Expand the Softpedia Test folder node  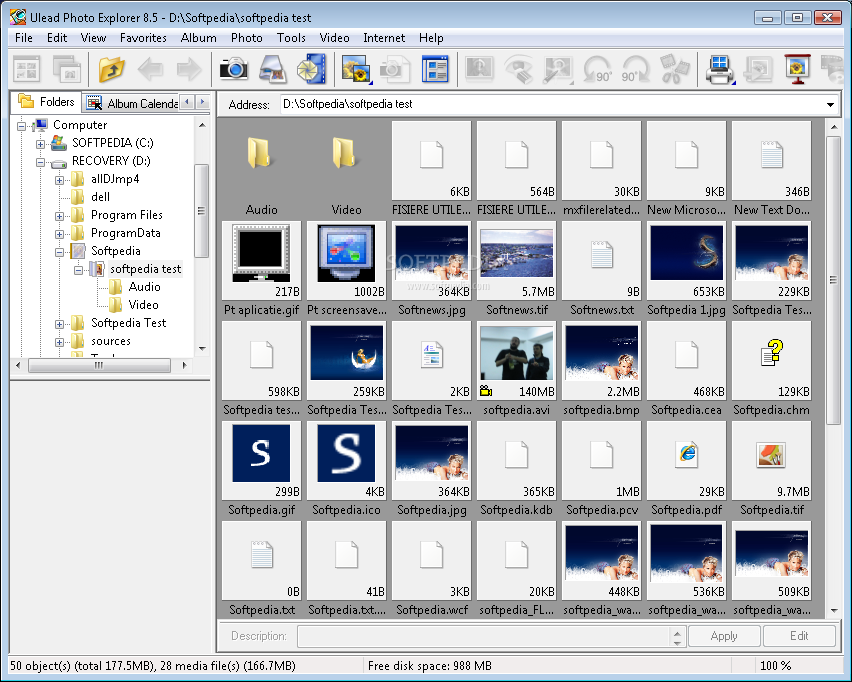(x=59, y=324)
